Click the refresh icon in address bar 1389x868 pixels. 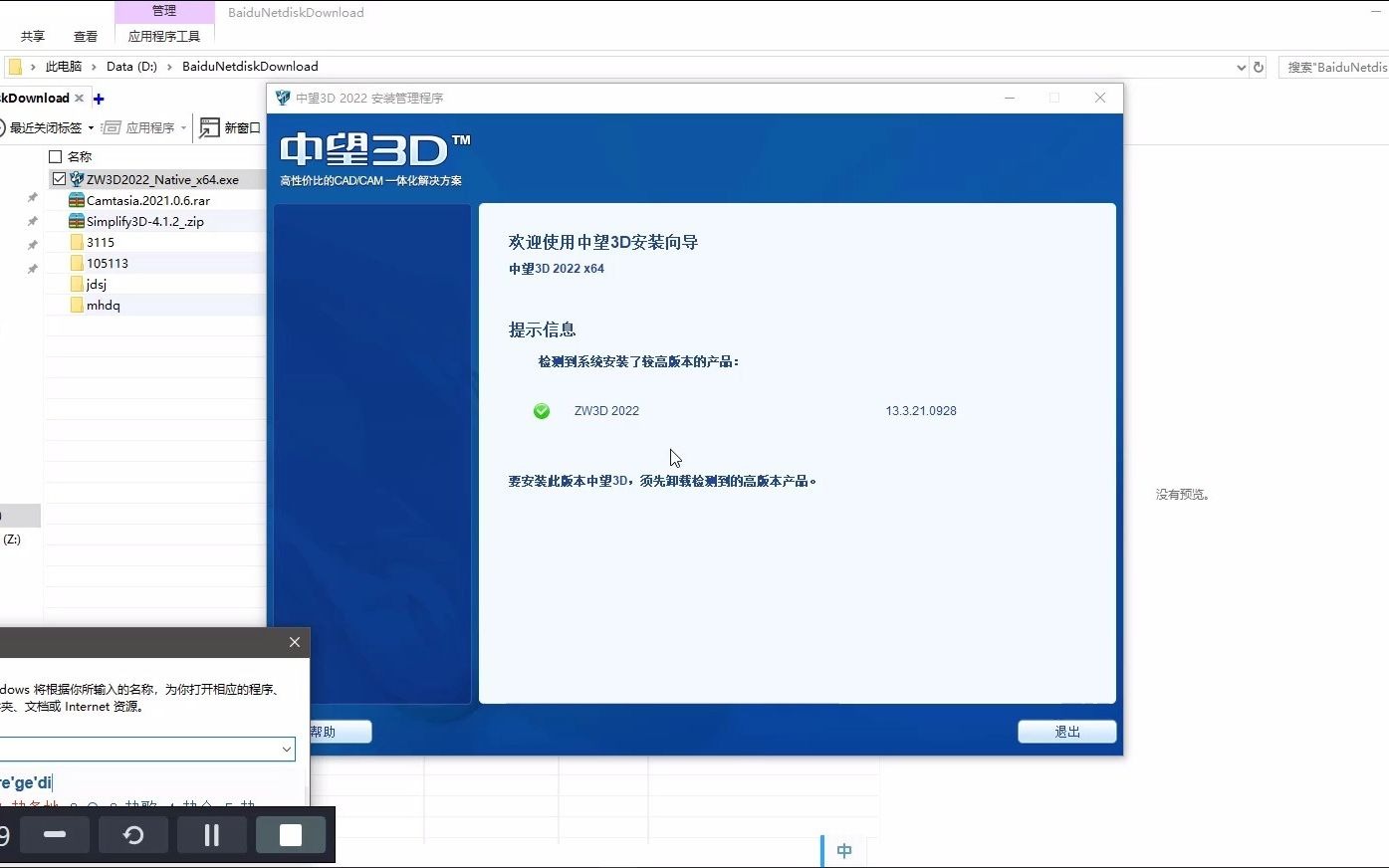1257,66
